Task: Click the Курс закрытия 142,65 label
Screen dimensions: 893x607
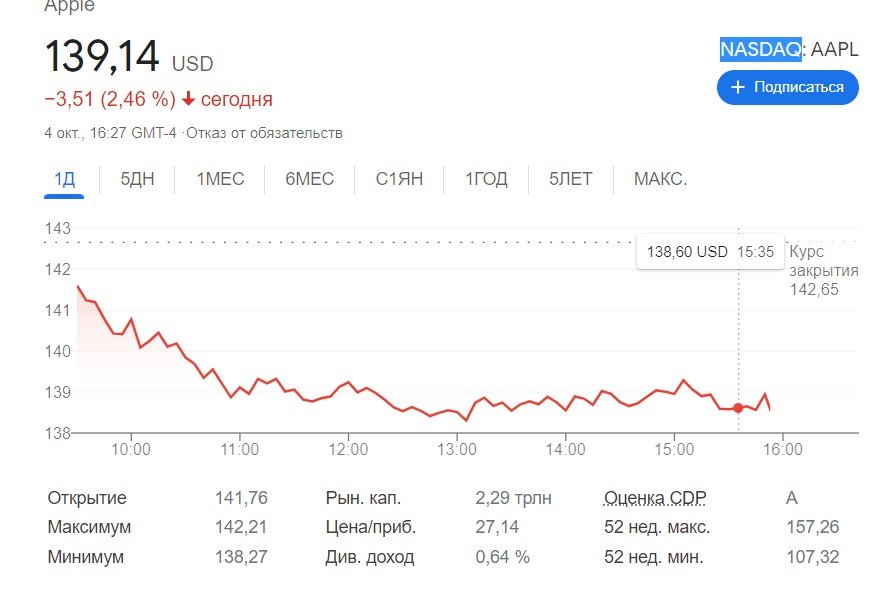Action: coord(823,271)
